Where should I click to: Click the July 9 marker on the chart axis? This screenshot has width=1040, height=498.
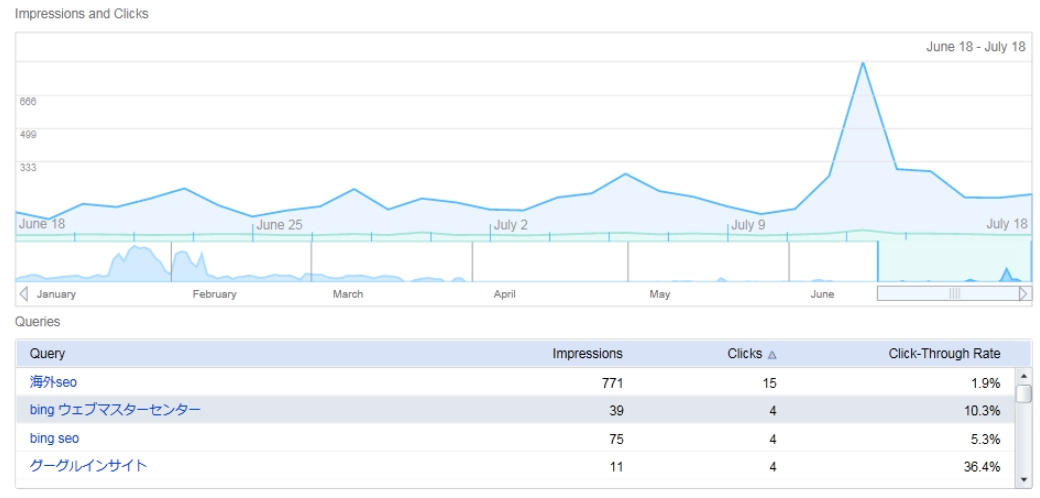pyautogui.click(x=748, y=225)
